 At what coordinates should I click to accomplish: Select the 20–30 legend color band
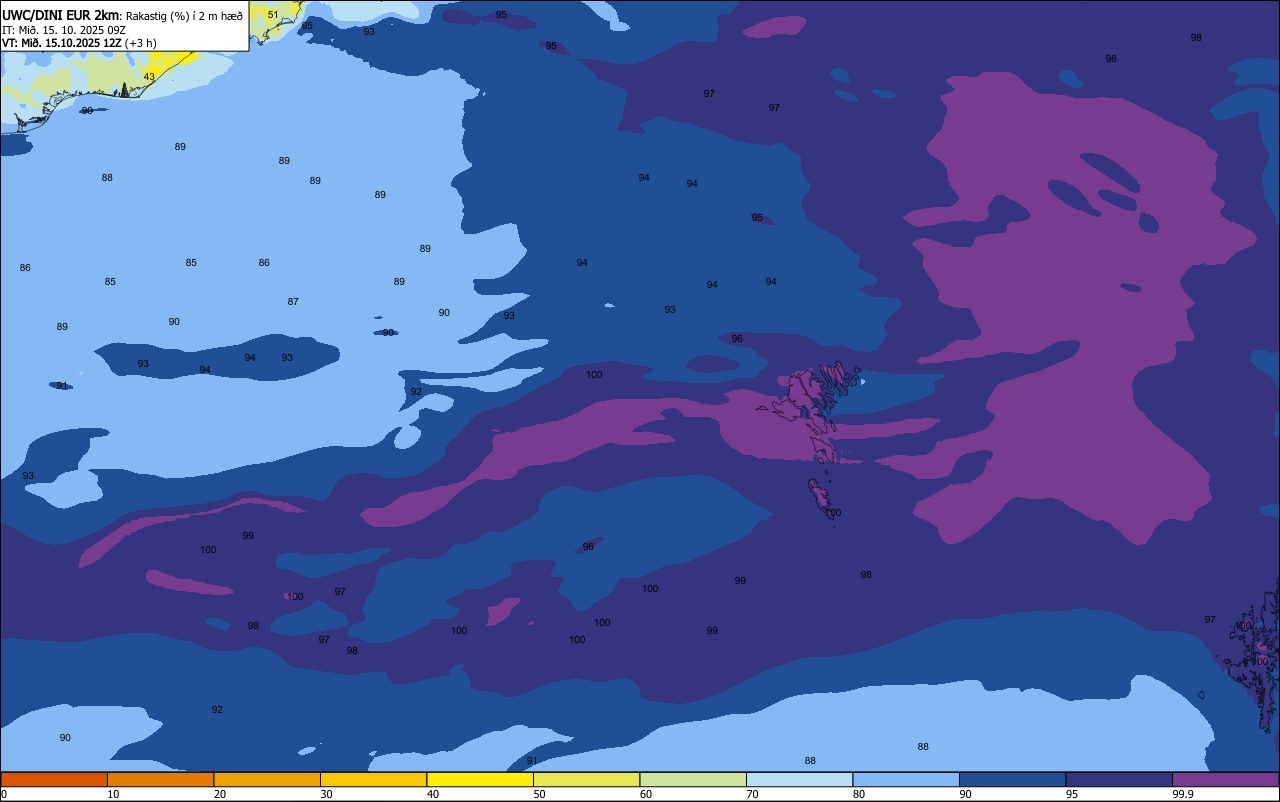click(267, 779)
